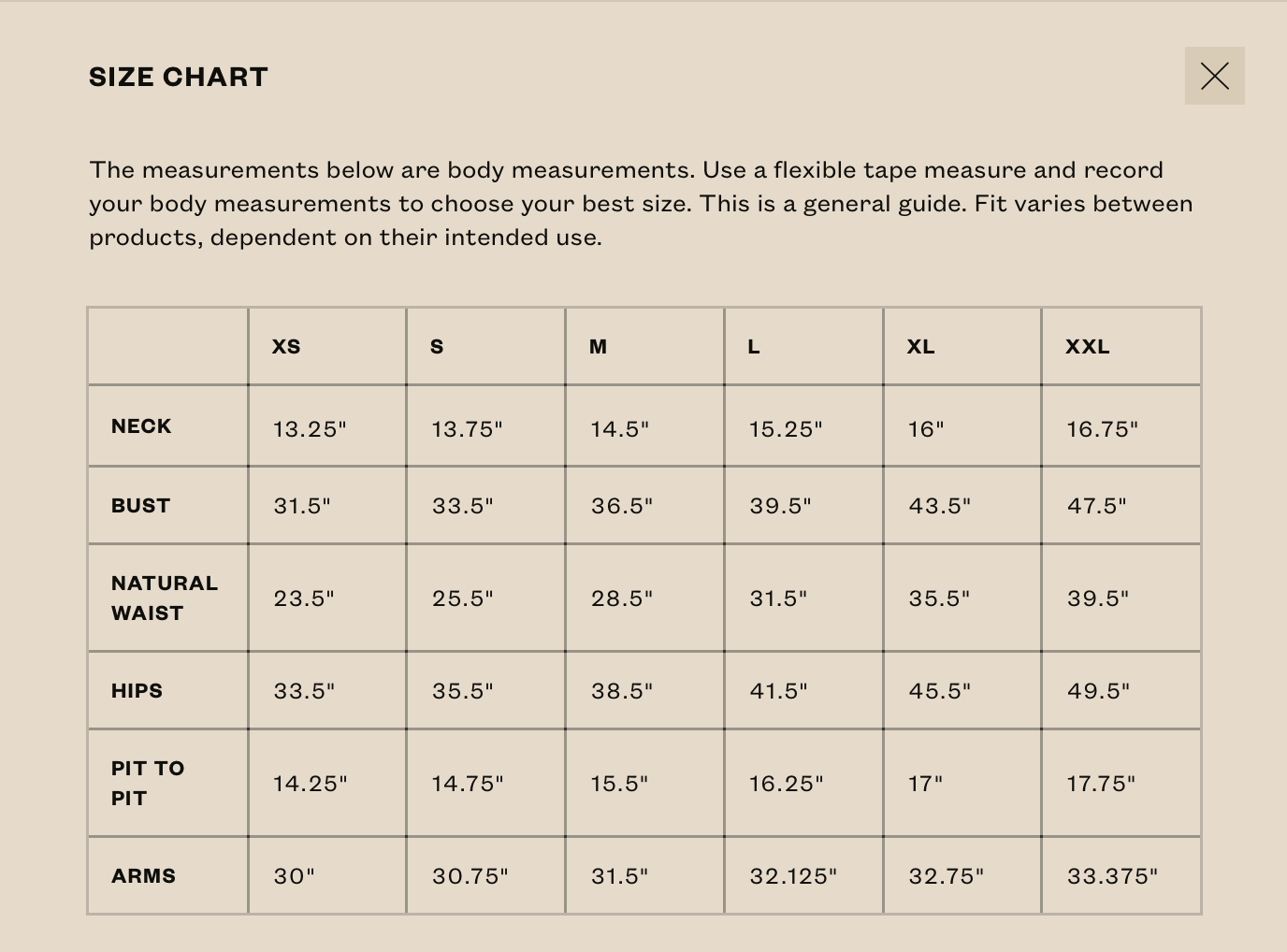This screenshot has width=1287, height=952.
Task: Close the size chart dialog
Action: pos(1214,76)
